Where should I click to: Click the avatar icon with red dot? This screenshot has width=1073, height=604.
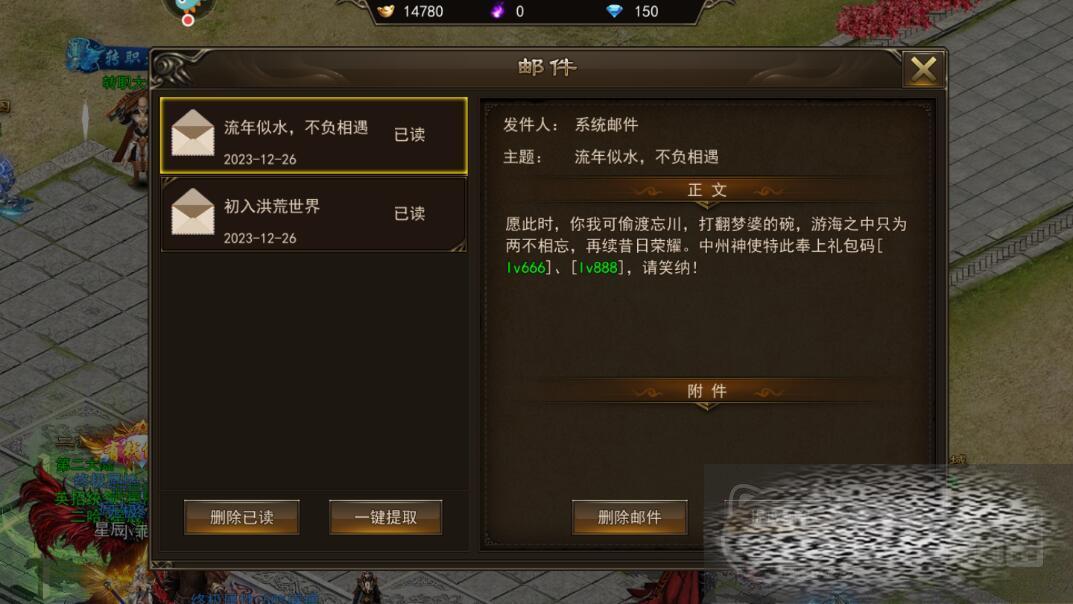click(188, 10)
